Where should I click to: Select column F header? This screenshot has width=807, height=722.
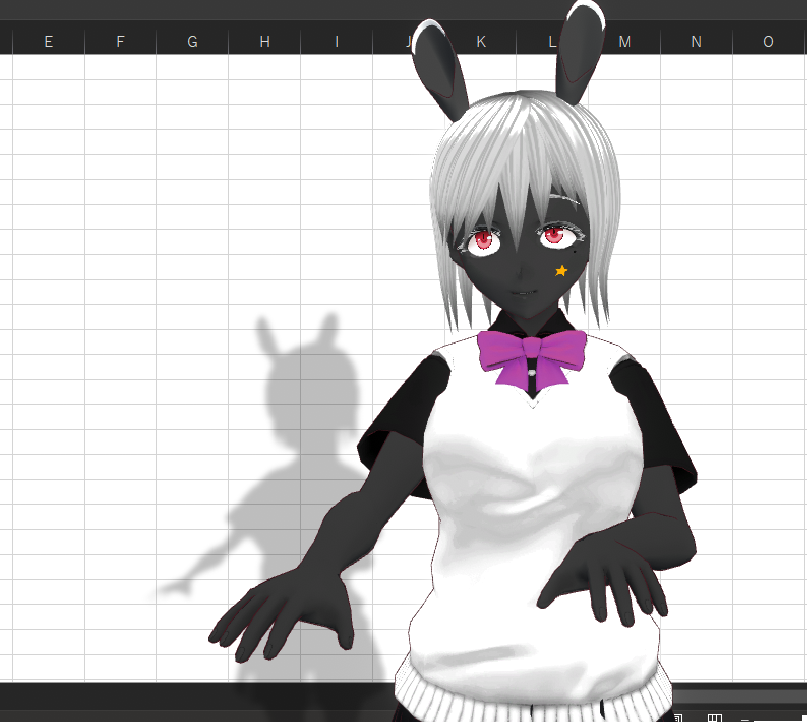point(120,42)
